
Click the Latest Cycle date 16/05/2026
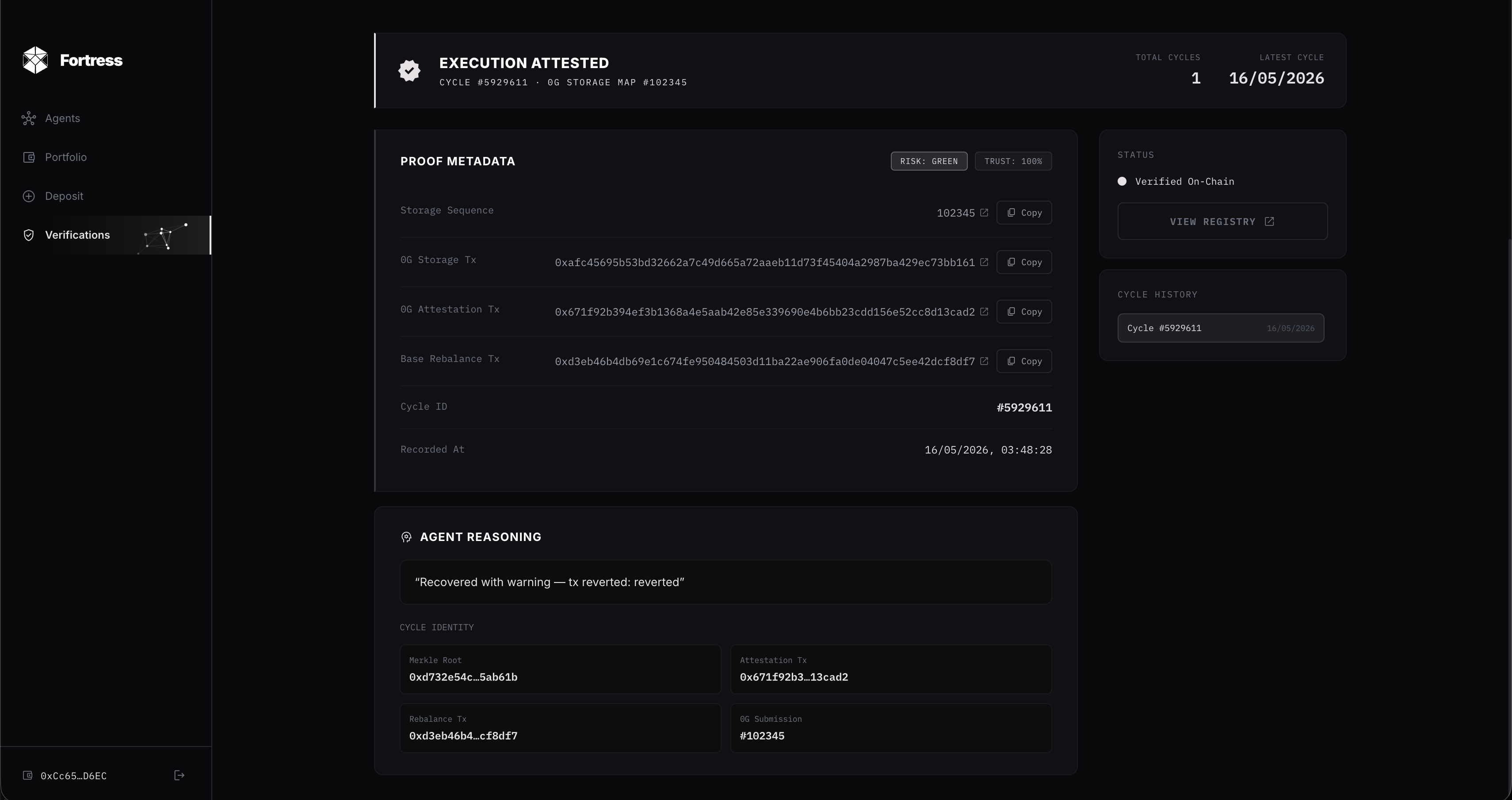pyautogui.click(x=1277, y=78)
